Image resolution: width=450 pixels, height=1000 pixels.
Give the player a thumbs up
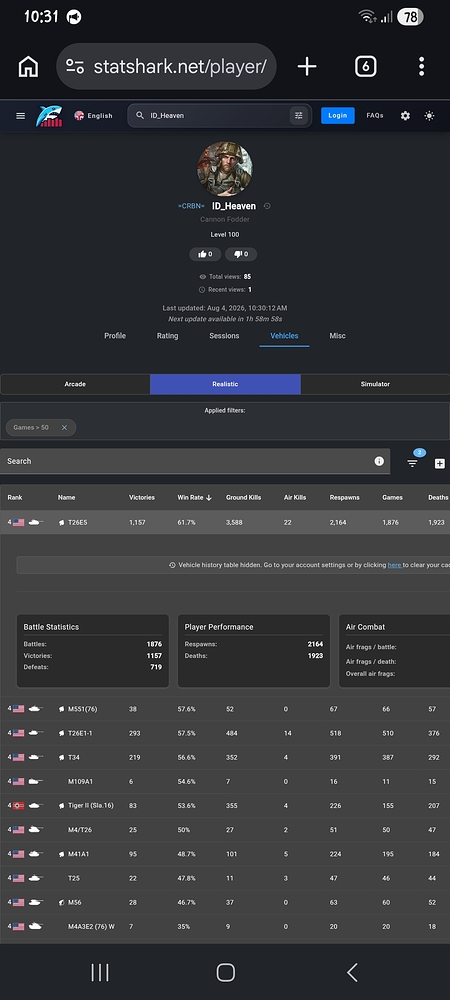point(205,254)
